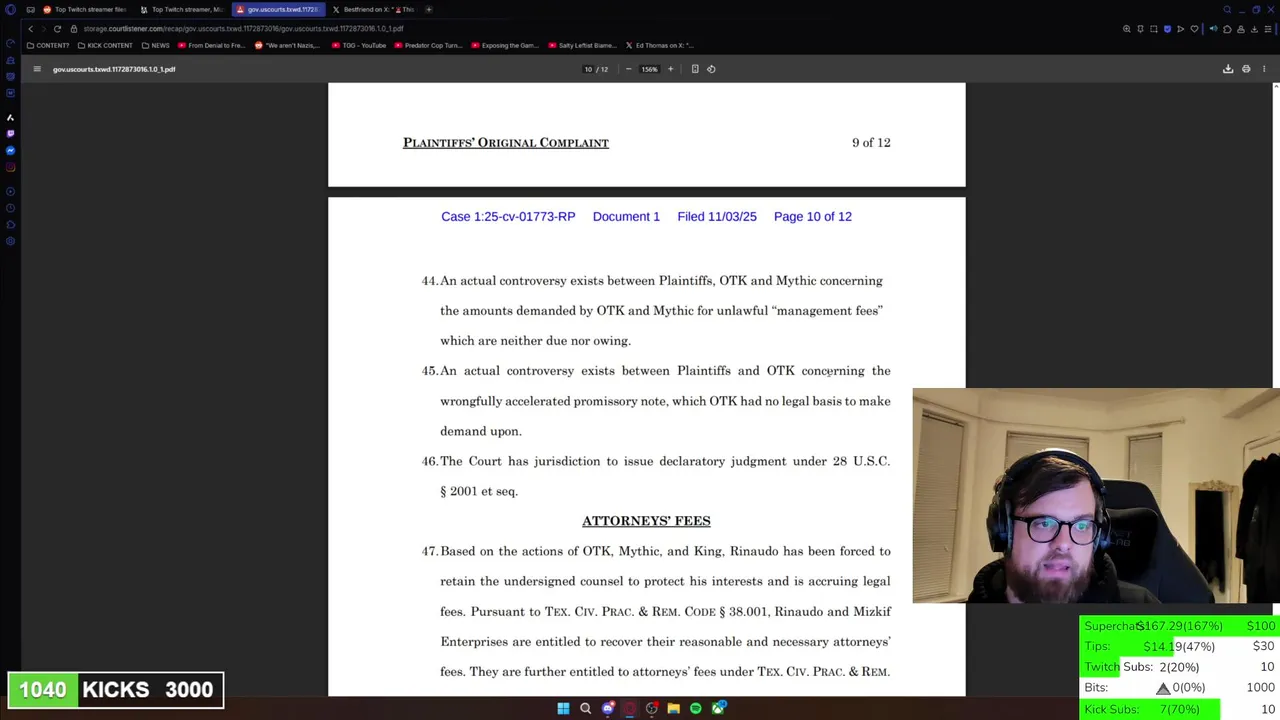Open Spotify from the taskbar
This screenshot has width=1280, height=720.
click(696, 708)
